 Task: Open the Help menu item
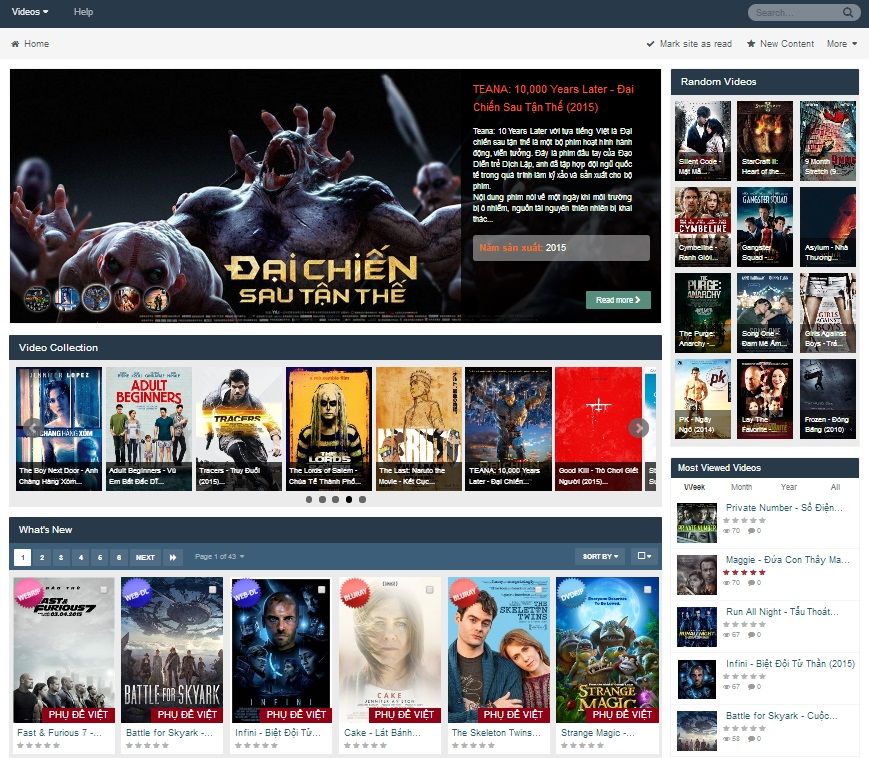coord(83,12)
